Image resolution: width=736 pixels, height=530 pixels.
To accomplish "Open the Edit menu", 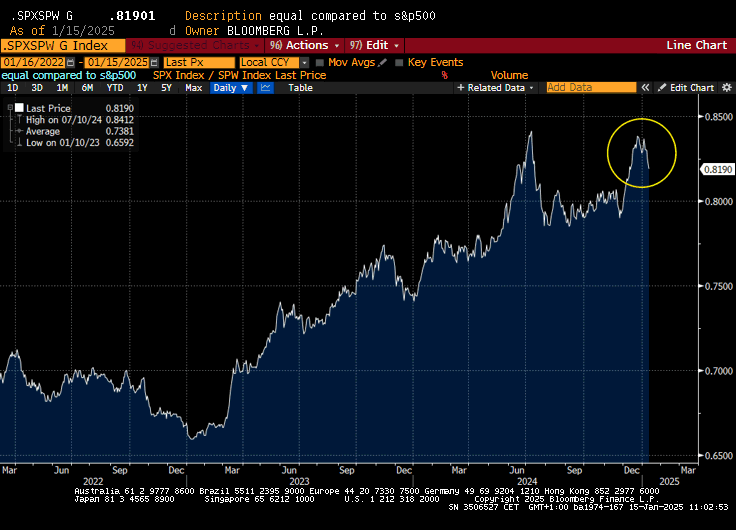I will [x=374, y=46].
